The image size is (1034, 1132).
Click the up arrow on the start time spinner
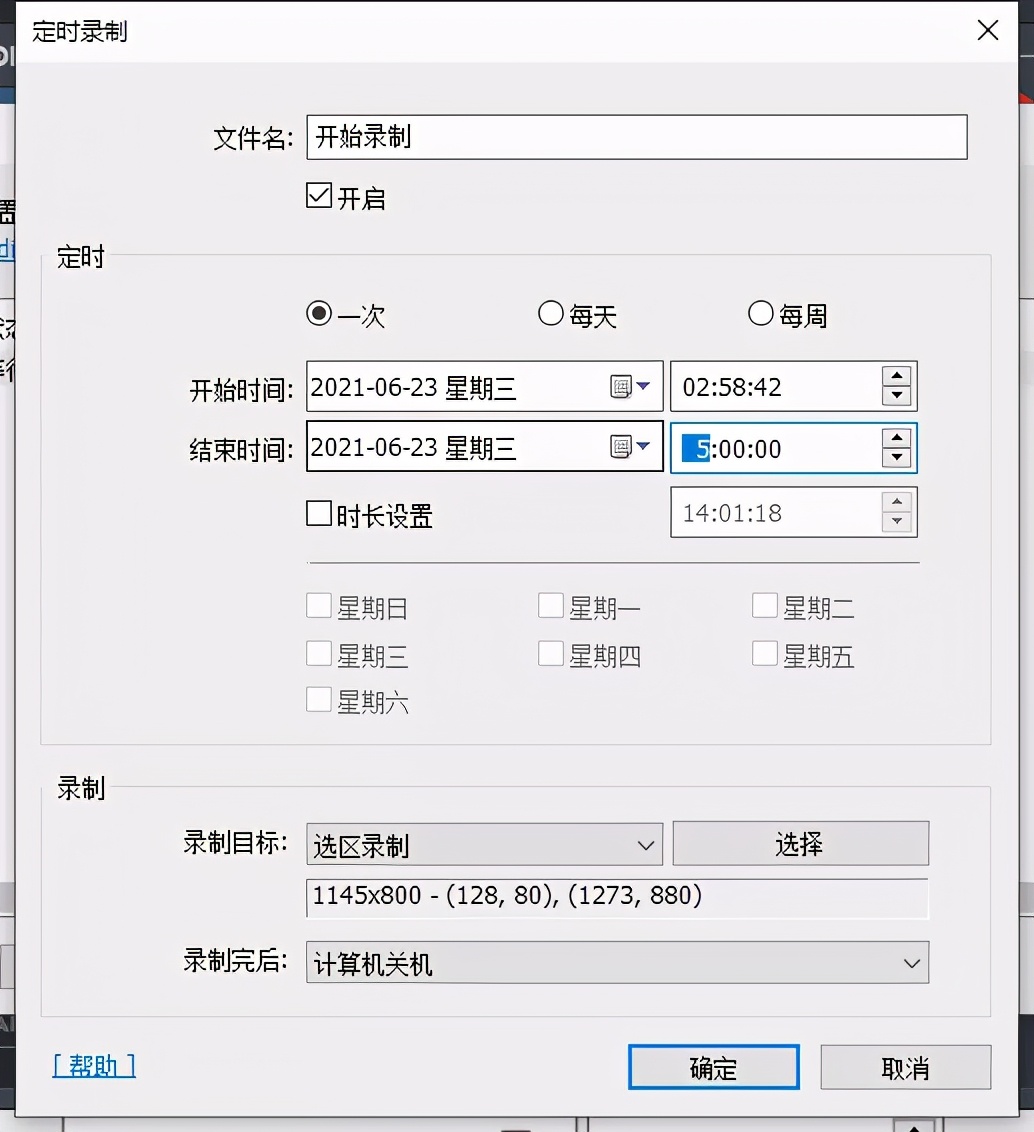coord(898,376)
